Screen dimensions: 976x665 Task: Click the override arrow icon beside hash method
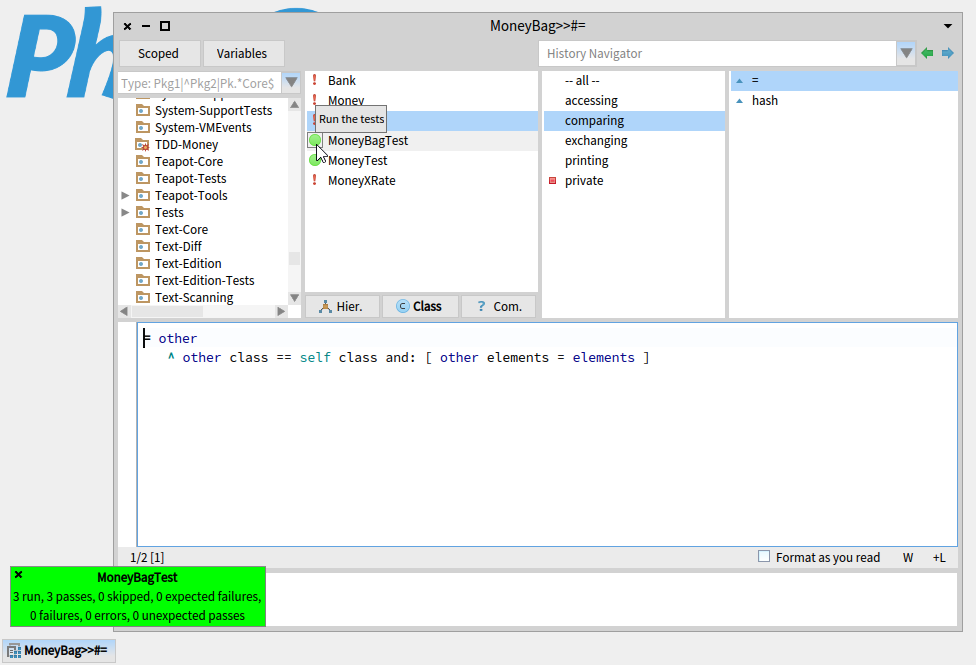pyautogui.click(x=739, y=101)
